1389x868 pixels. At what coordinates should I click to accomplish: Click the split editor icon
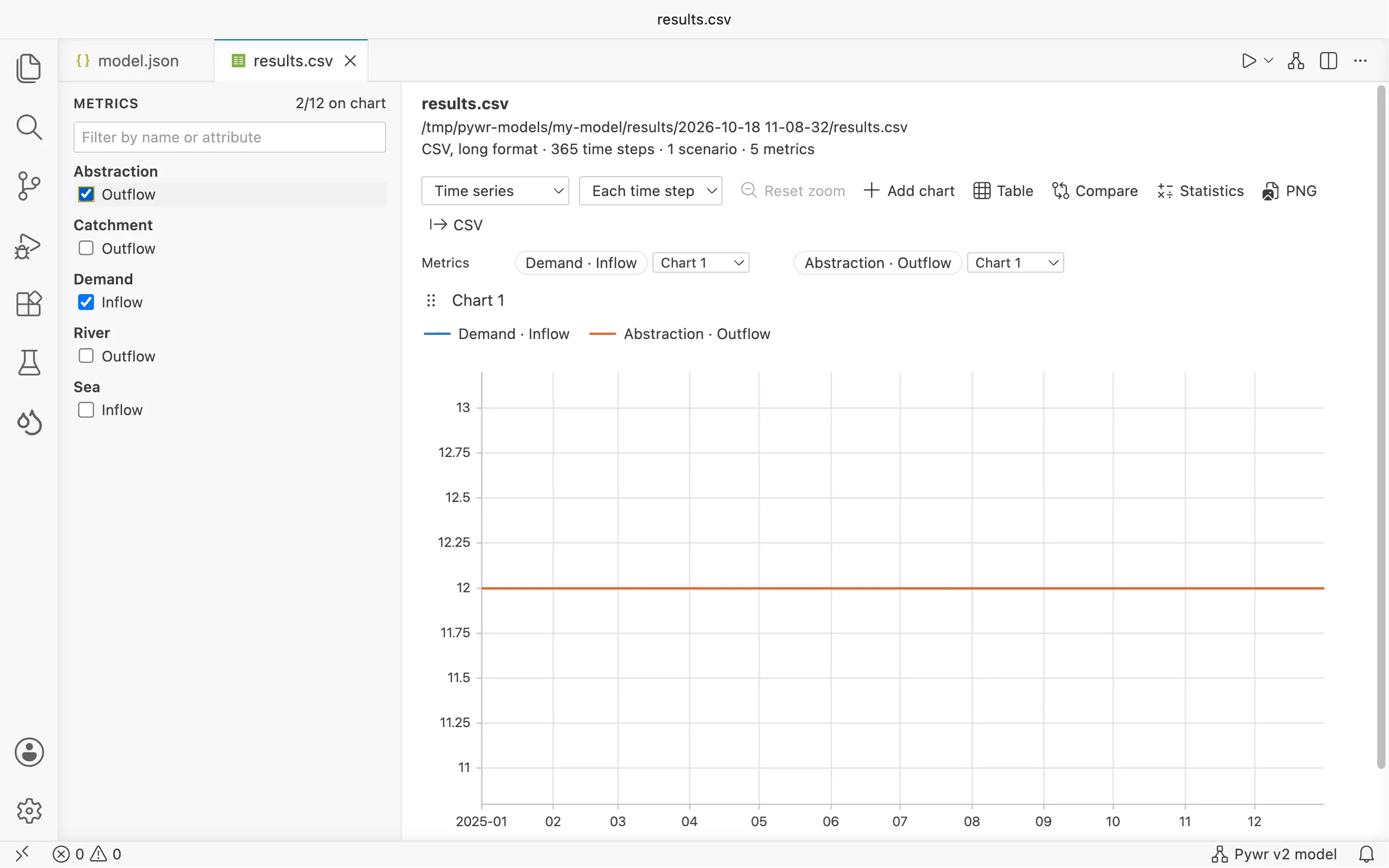pyautogui.click(x=1329, y=61)
